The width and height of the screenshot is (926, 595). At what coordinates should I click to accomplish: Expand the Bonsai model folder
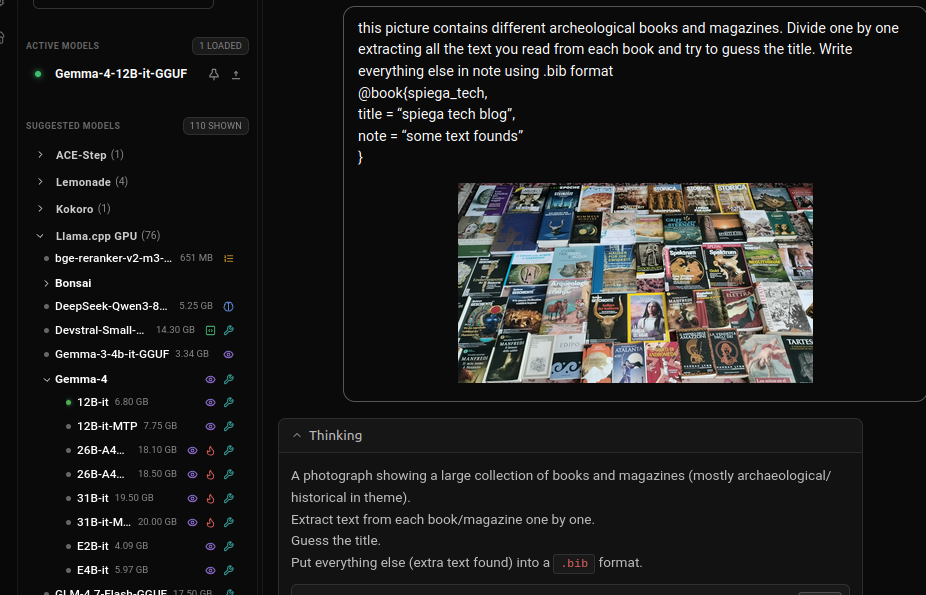(46, 283)
